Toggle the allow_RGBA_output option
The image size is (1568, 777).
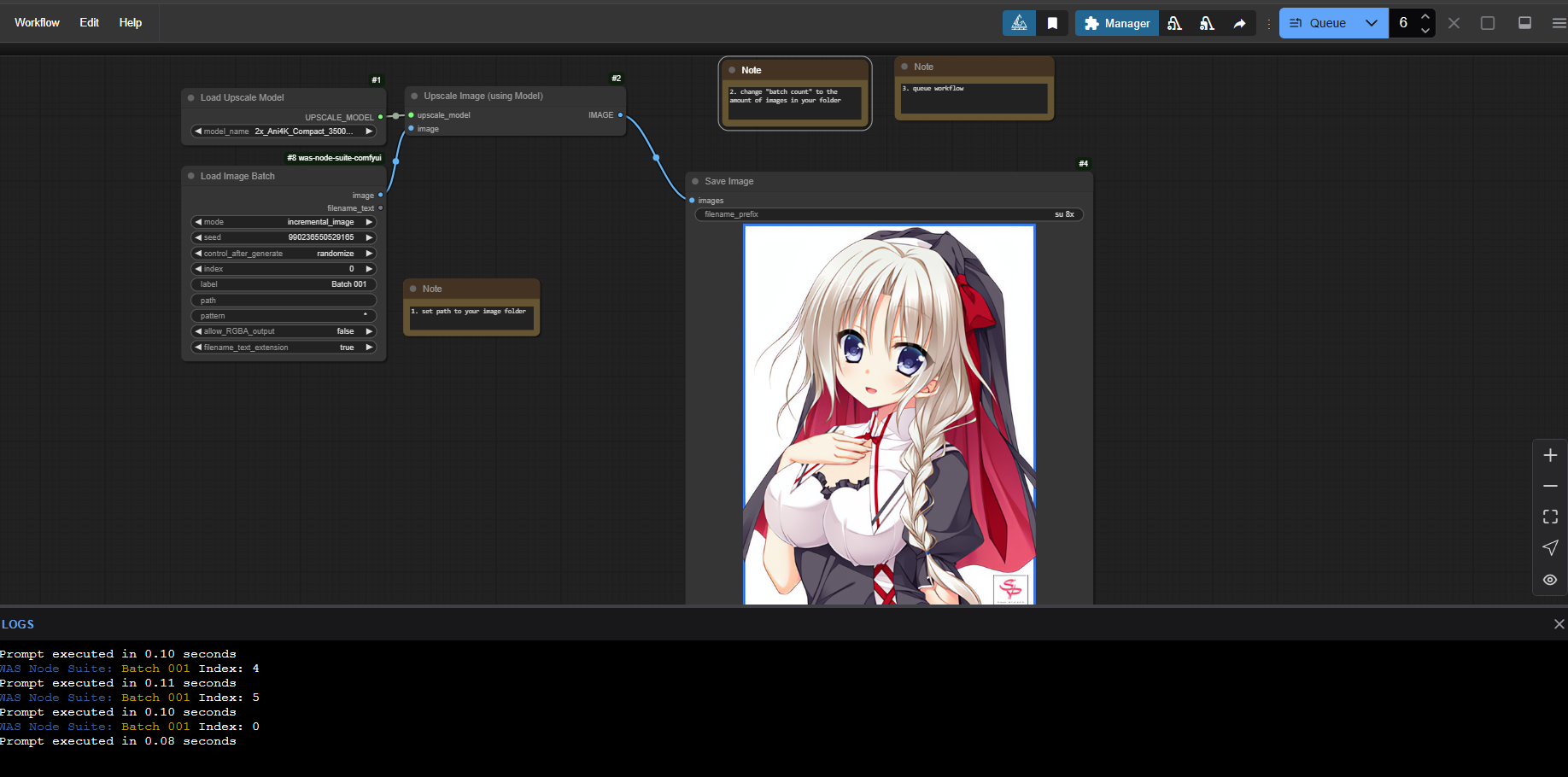[284, 331]
